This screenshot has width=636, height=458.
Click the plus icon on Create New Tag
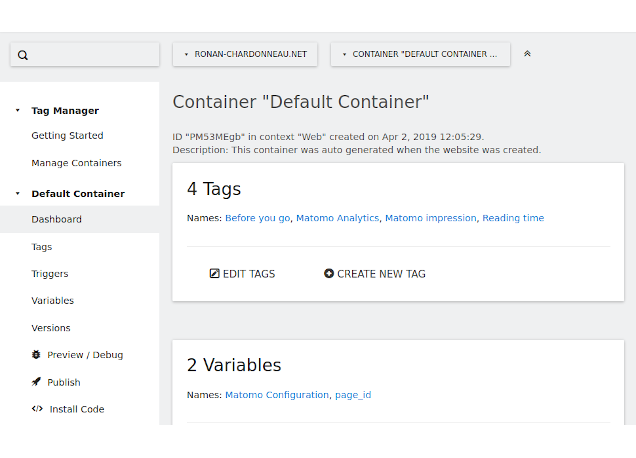(x=329, y=274)
